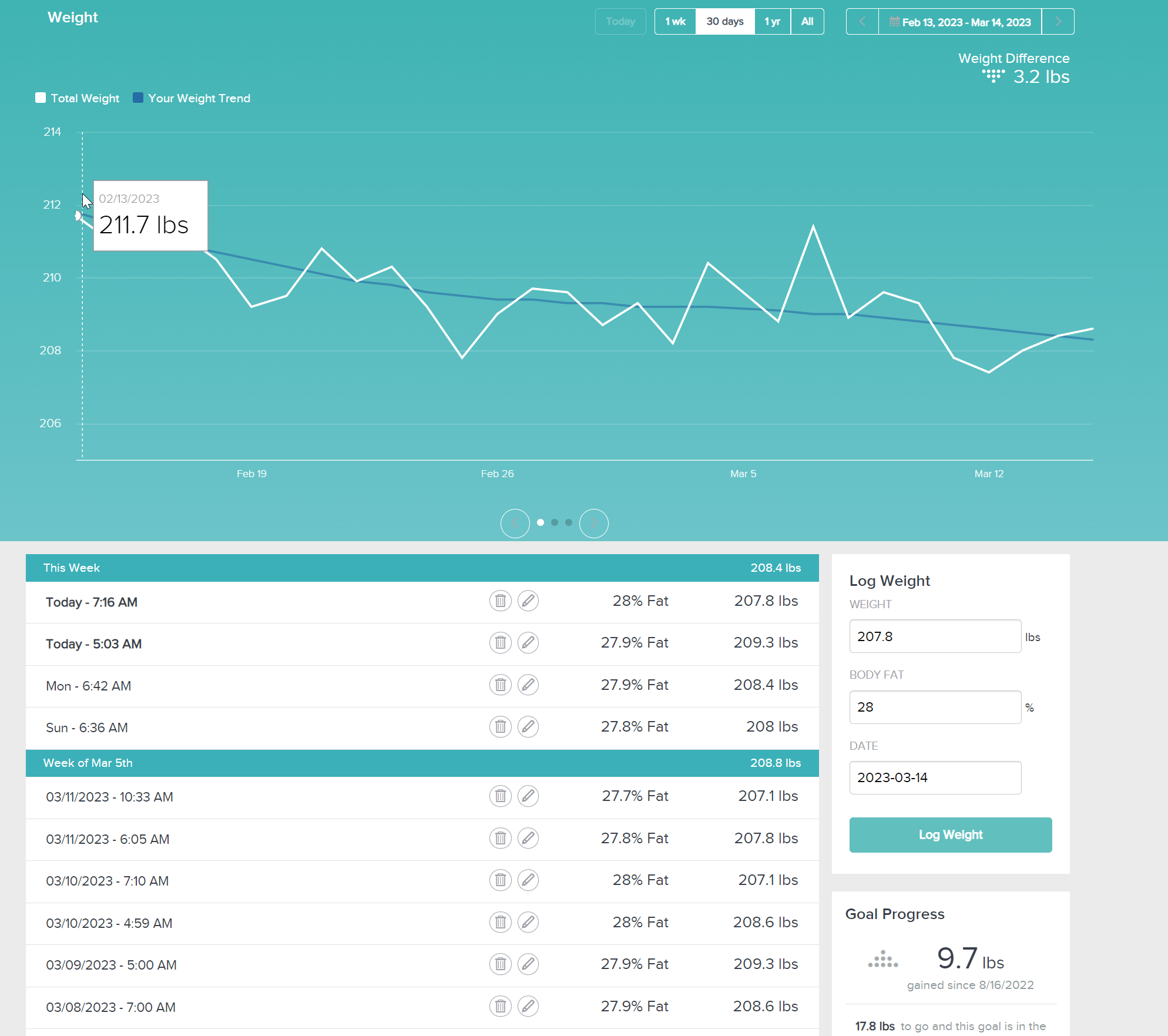The height and width of the screenshot is (1036, 1168).
Task: Switch to the 1 yr range tab
Action: click(772, 22)
